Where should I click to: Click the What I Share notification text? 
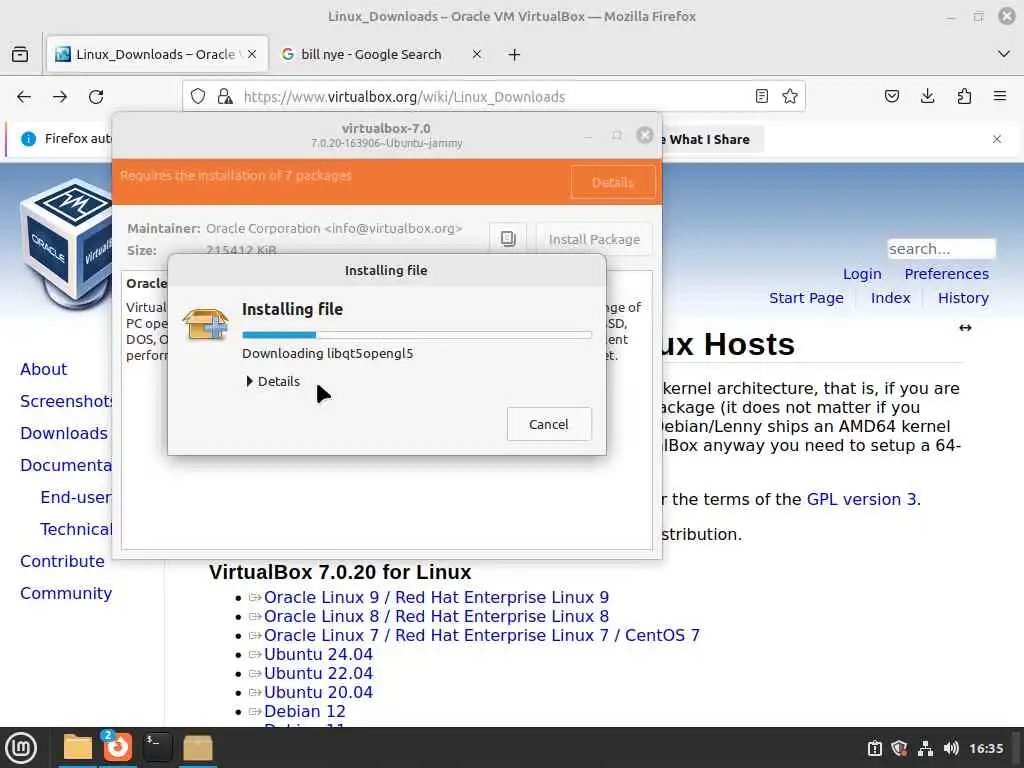pos(709,139)
